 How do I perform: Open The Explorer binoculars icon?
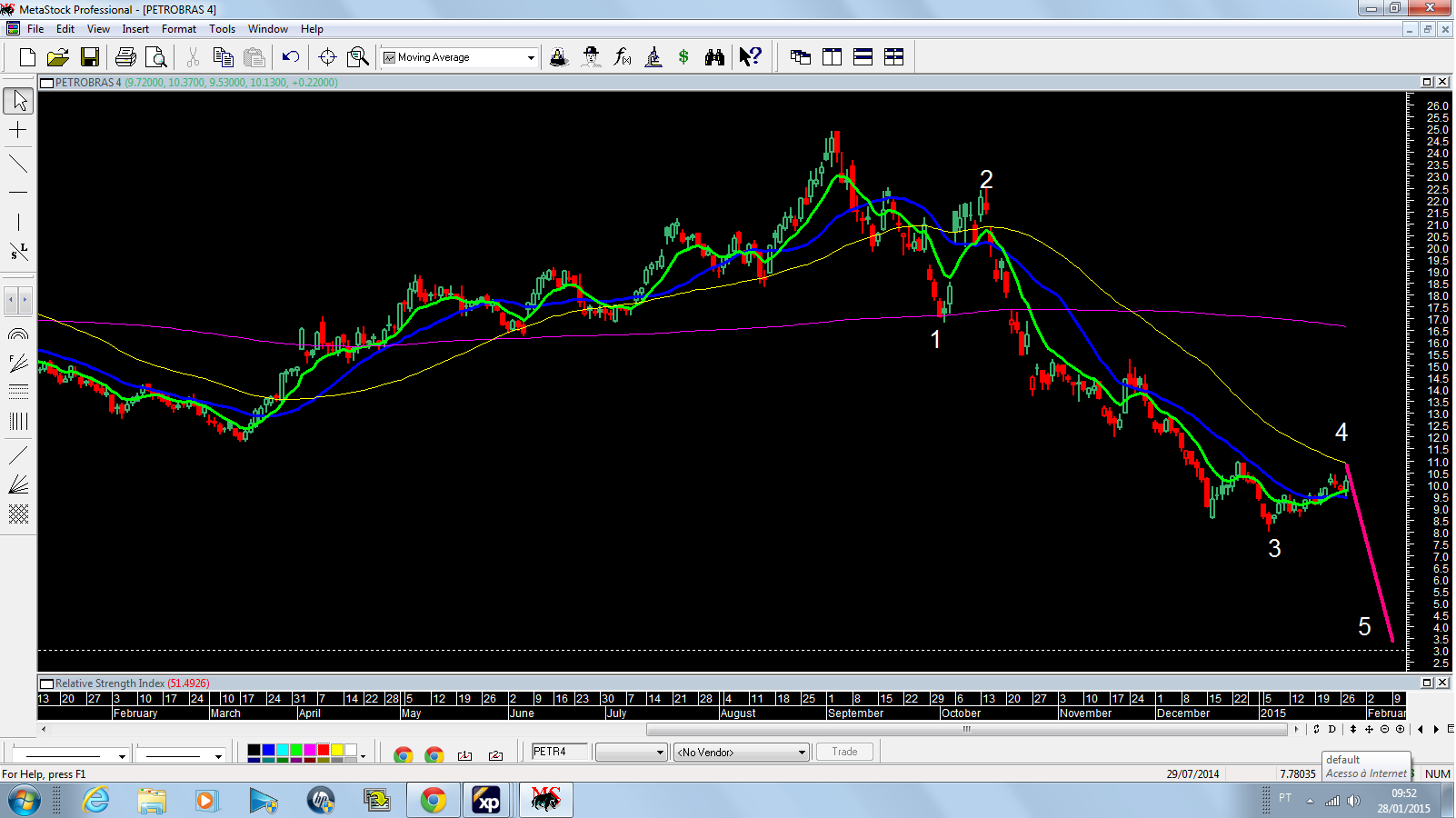[714, 57]
